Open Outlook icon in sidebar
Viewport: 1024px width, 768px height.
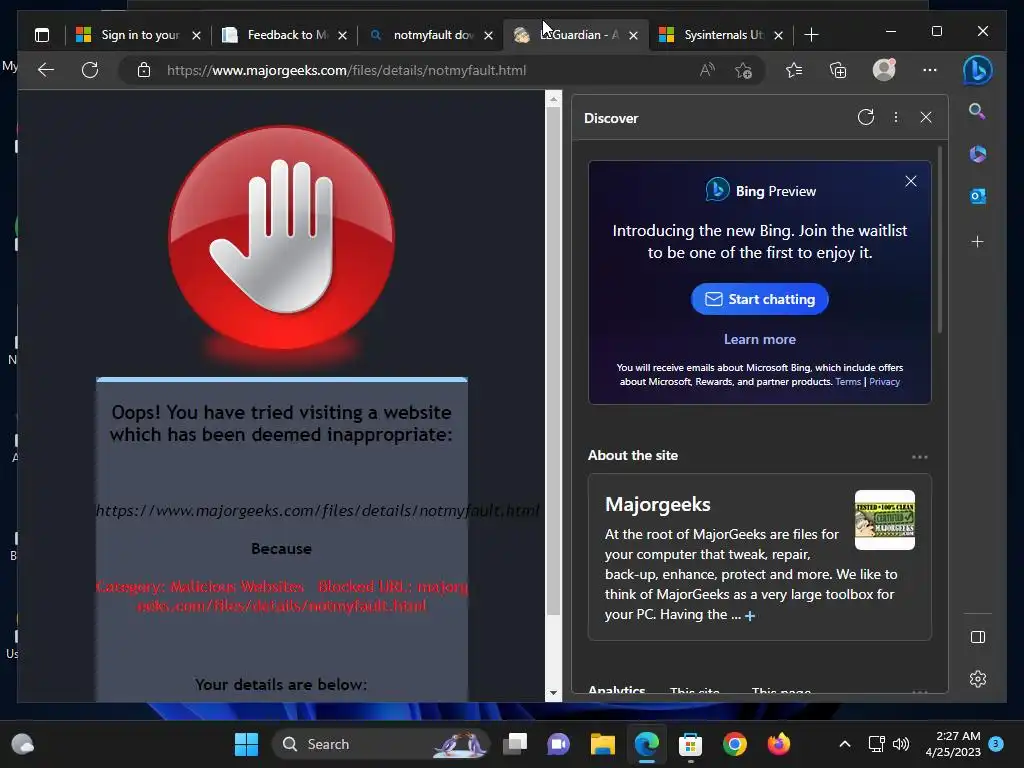[x=978, y=196]
